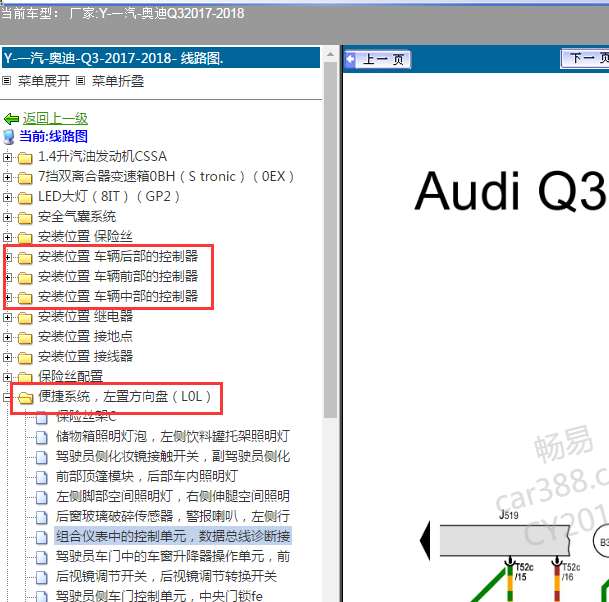The width and height of the screenshot is (609, 602).
Task: Select 安装位置 车辆后部的控制器 folder label
Action: [118, 256]
